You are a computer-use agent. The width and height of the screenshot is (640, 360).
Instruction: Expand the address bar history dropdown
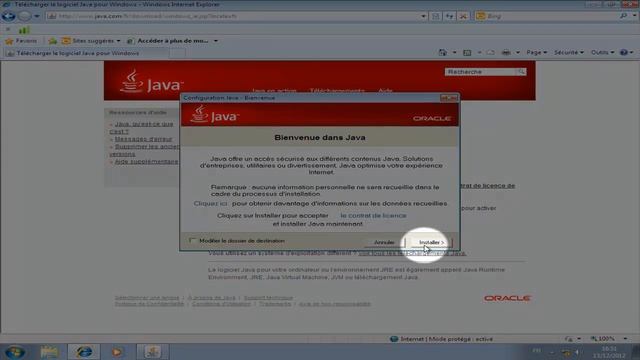423,16
